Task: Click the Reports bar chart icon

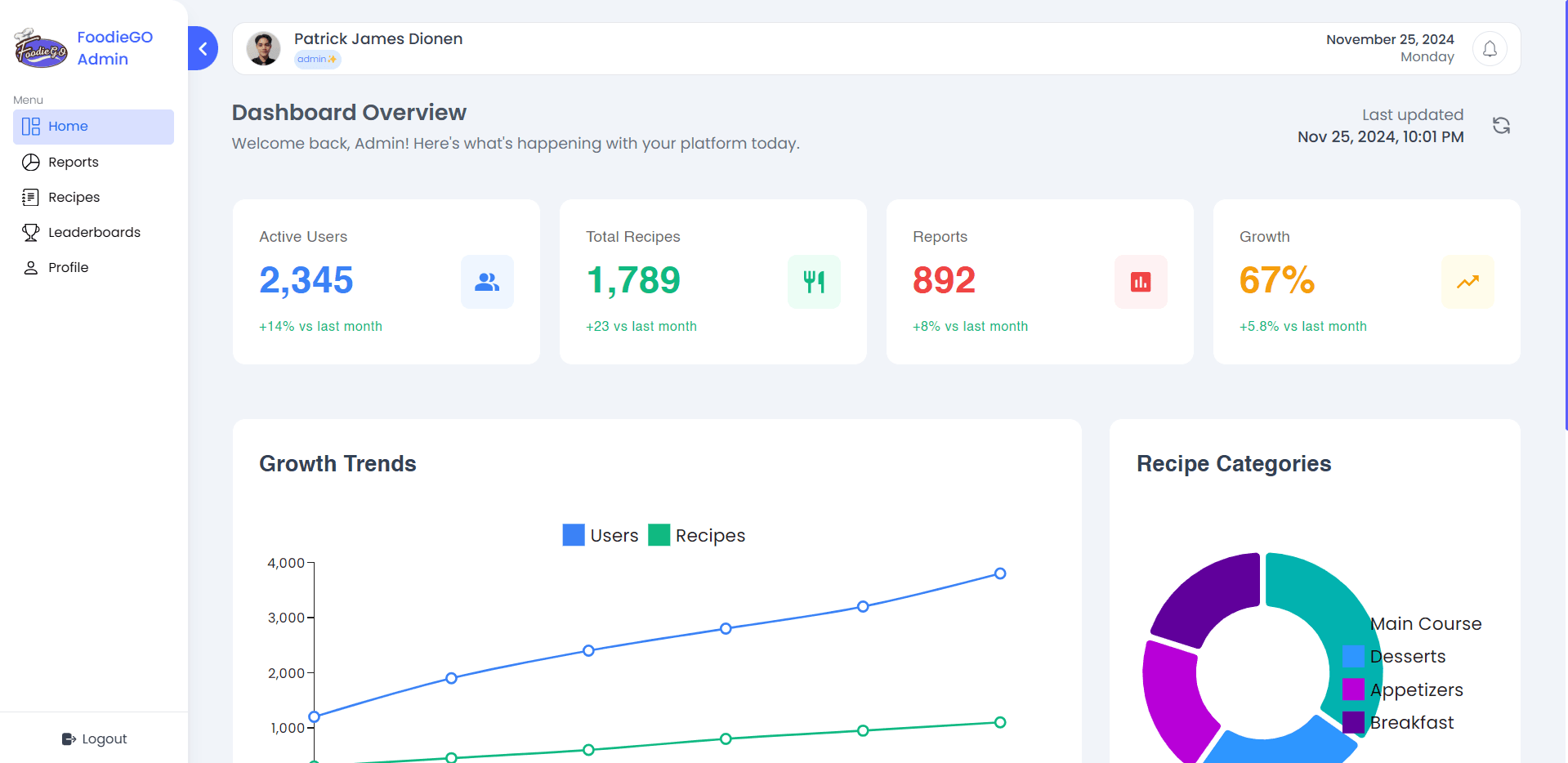Action: [x=1141, y=282]
